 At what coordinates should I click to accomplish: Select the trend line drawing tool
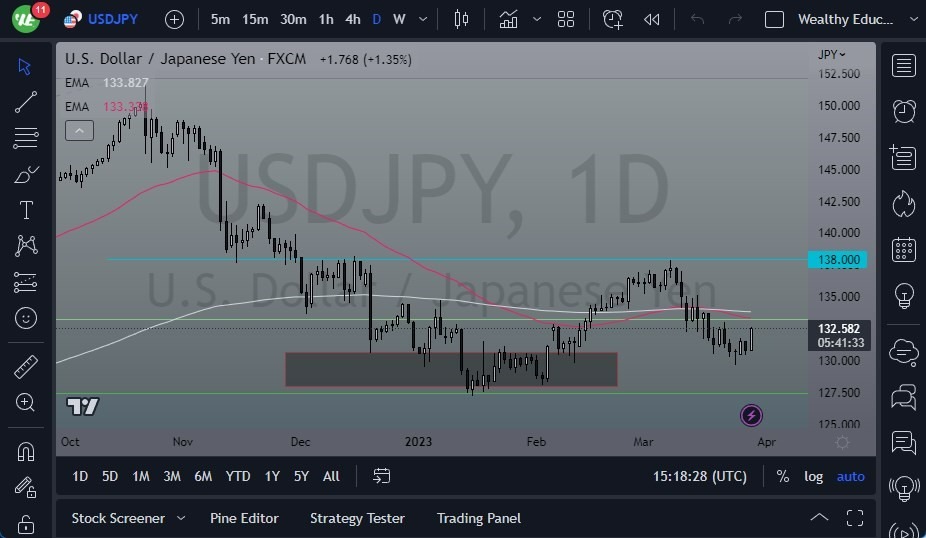coord(25,102)
